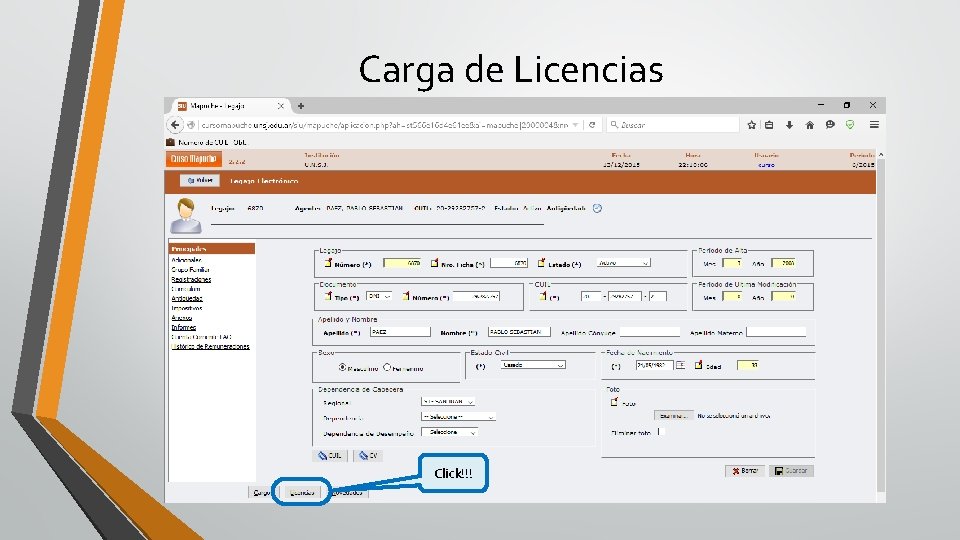Open the Novedades tab
960x540 pixels.
point(348,492)
